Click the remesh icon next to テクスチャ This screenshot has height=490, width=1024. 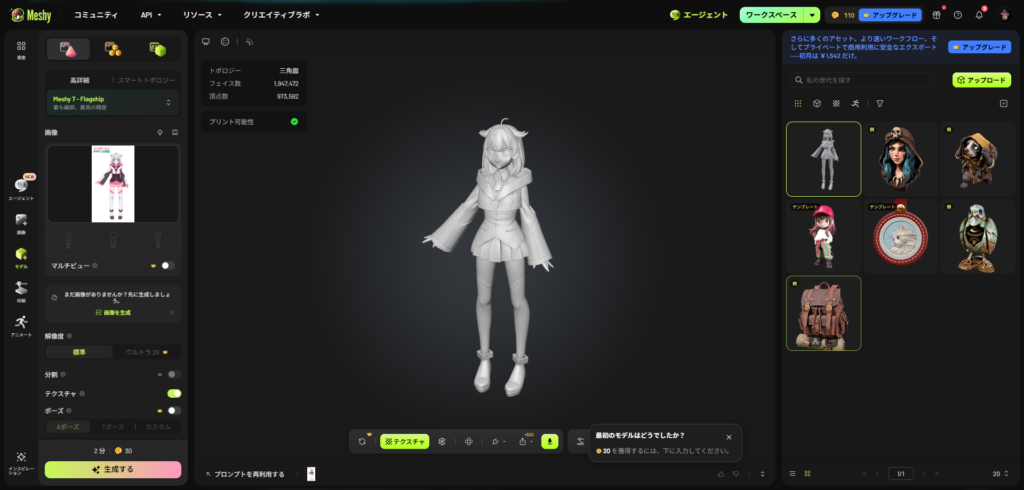pyautogui.click(x=442, y=442)
